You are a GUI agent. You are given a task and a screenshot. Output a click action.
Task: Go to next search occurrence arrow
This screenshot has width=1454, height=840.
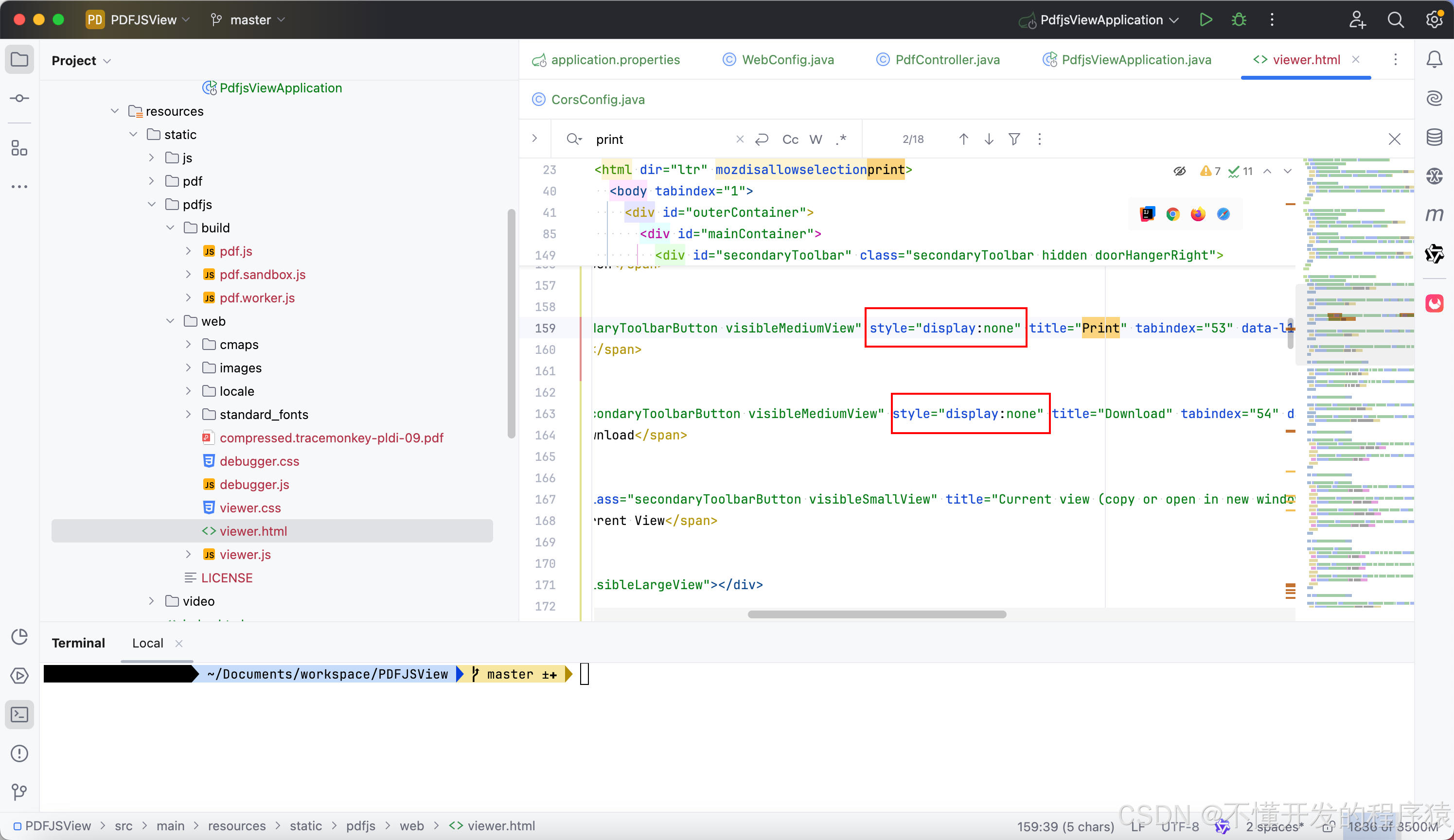tap(988, 139)
